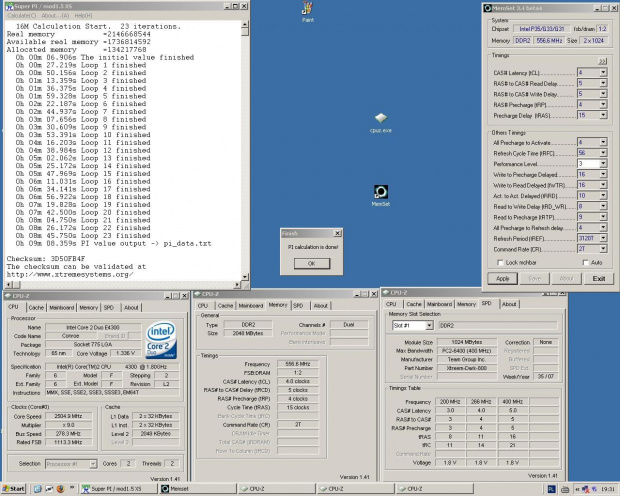620x496 pixels.
Task: Select SPD tab in memory CPU-Z window
Action: coord(298,305)
